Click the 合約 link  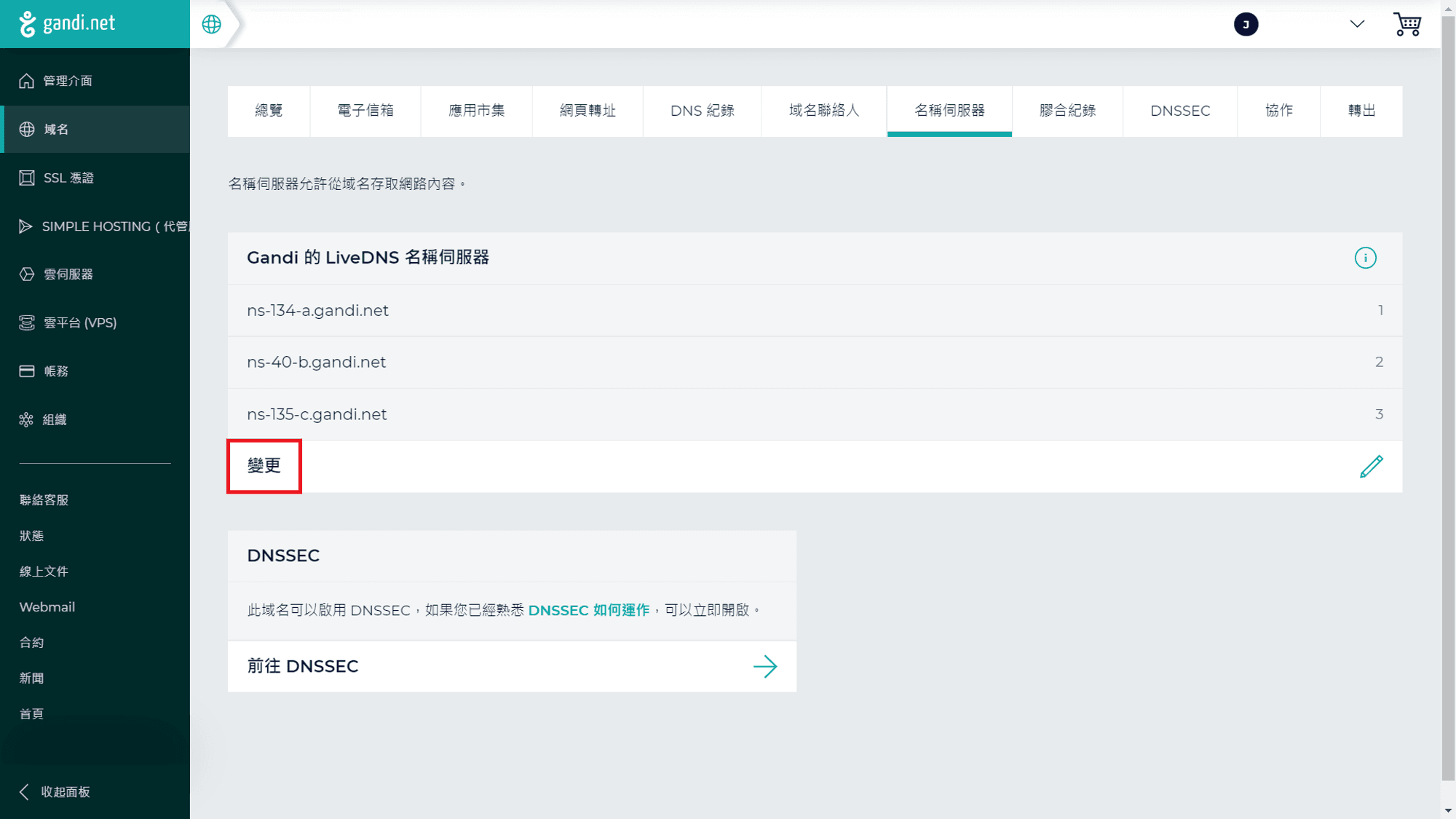click(x=31, y=643)
